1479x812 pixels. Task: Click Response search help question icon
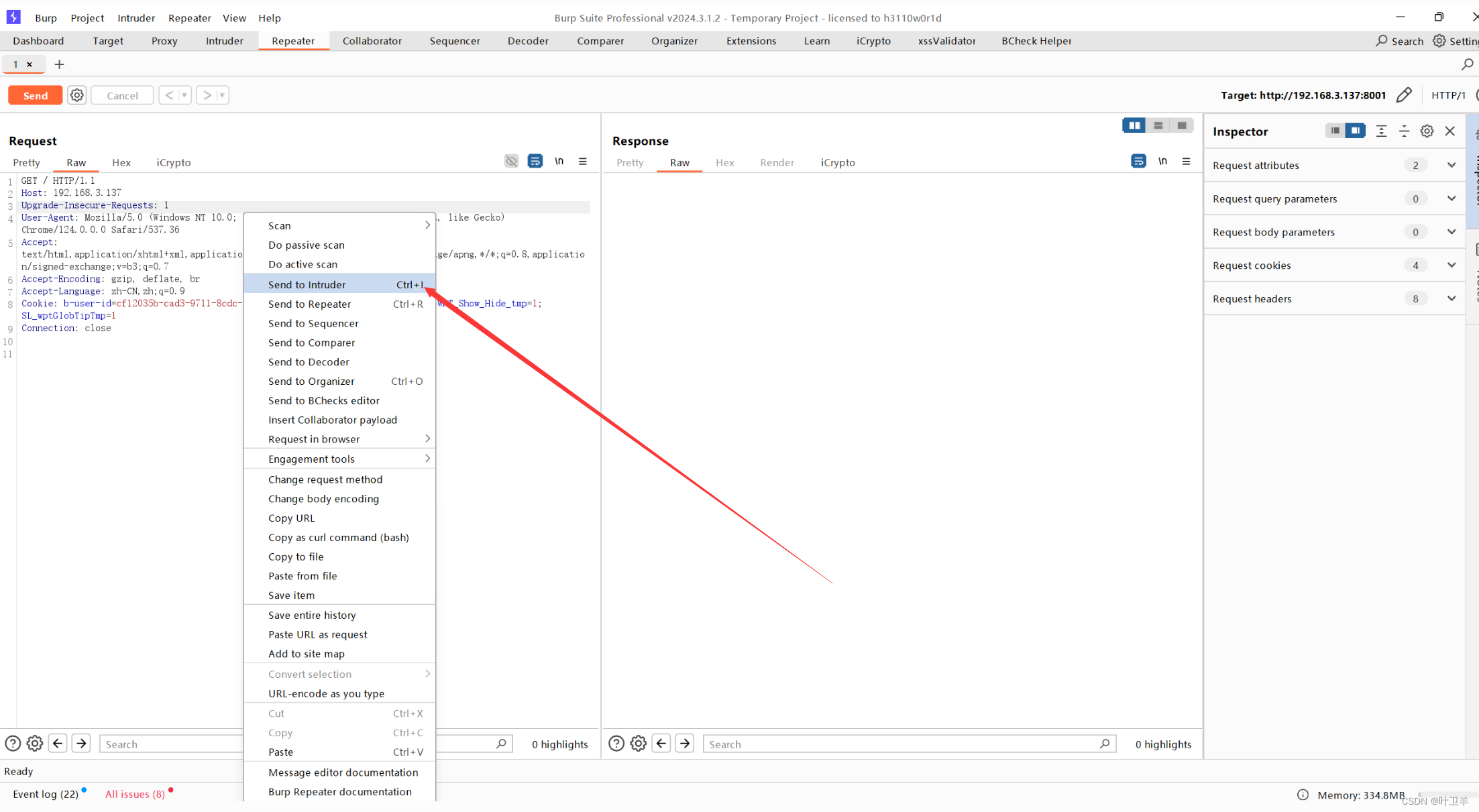tap(616, 743)
